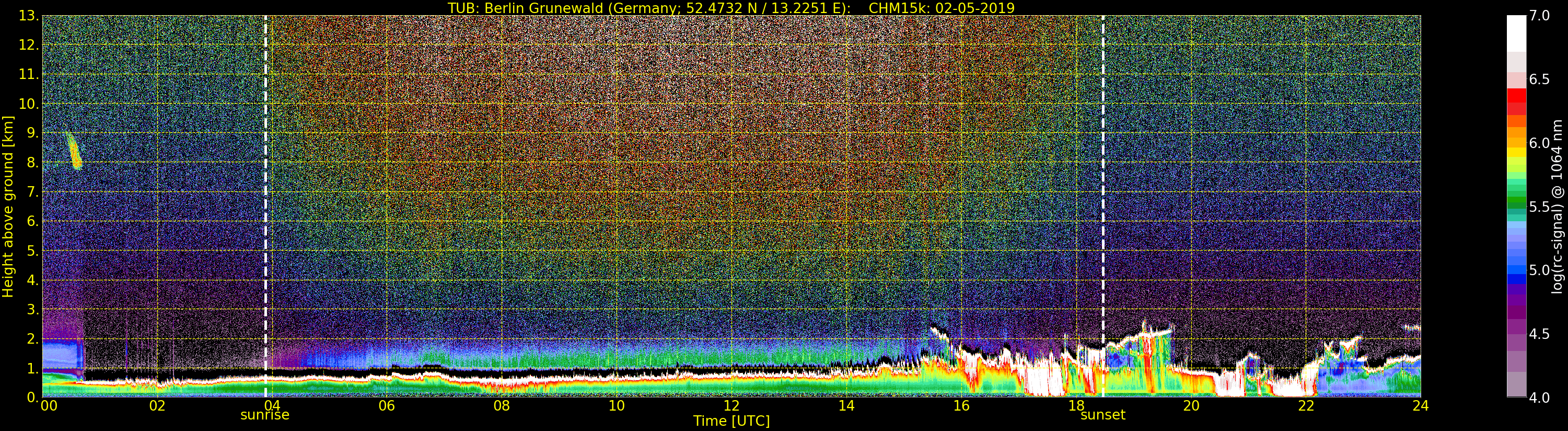1568x431 pixels.
Task: Click the sunrise dashed white line
Action: point(265,206)
